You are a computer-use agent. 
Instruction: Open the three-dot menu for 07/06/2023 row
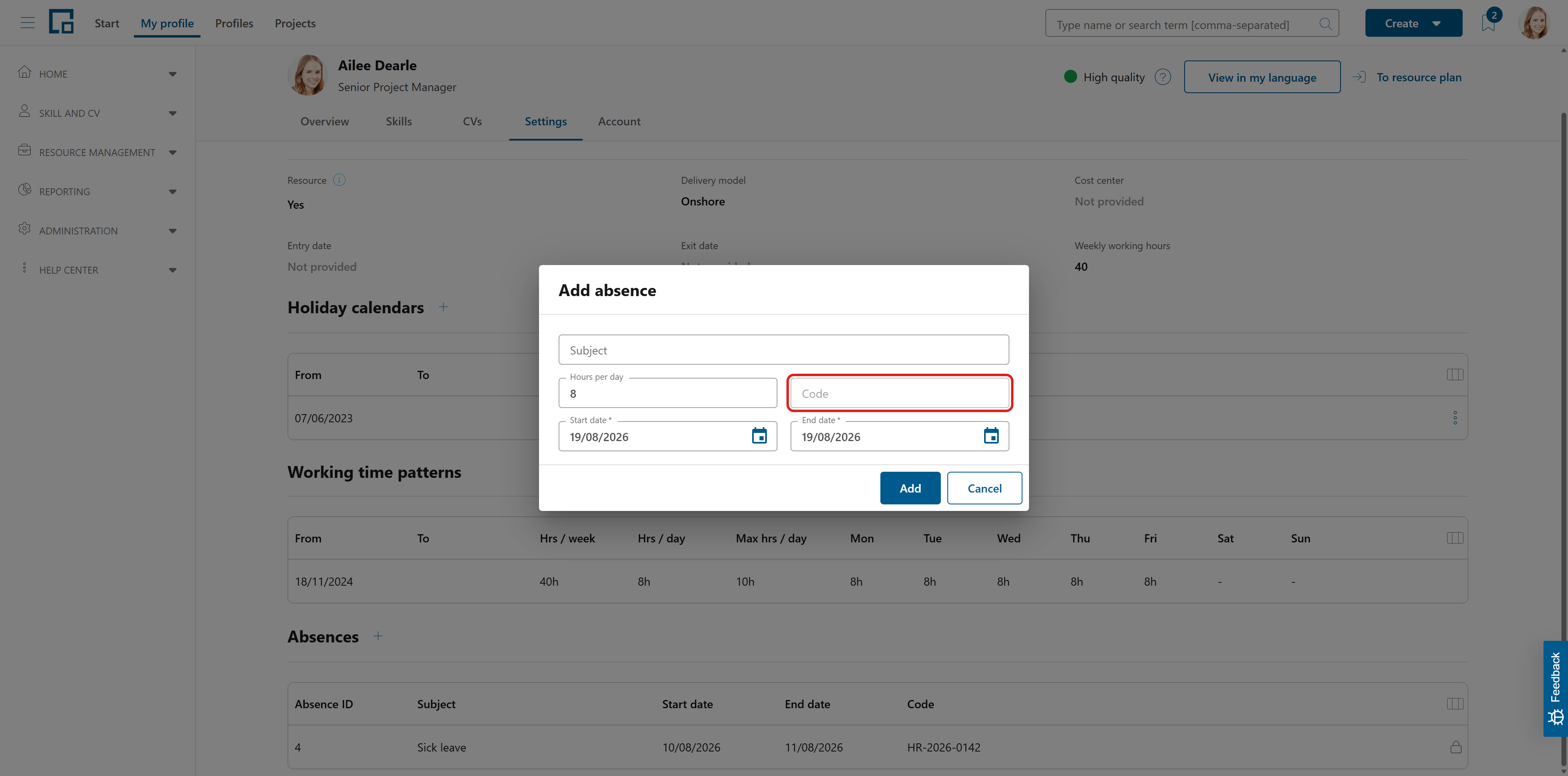(x=1455, y=418)
